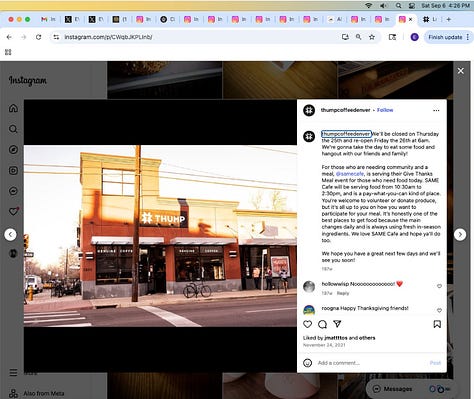This screenshot has height=399, width=474.
Task: Reload the page with the refresh icon
Action: [39, 37]
